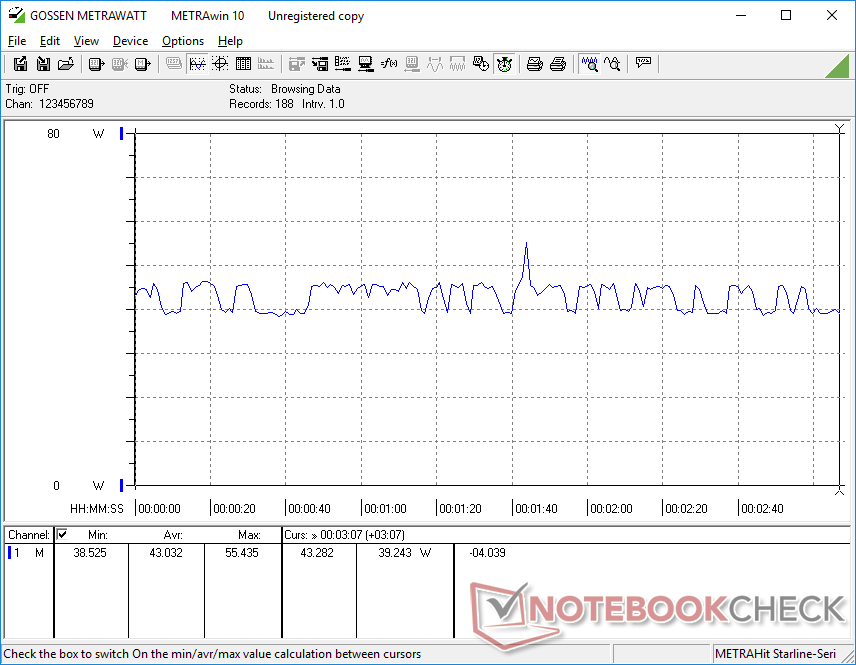Open the f(x) math function tool

(x=389, y=64)
